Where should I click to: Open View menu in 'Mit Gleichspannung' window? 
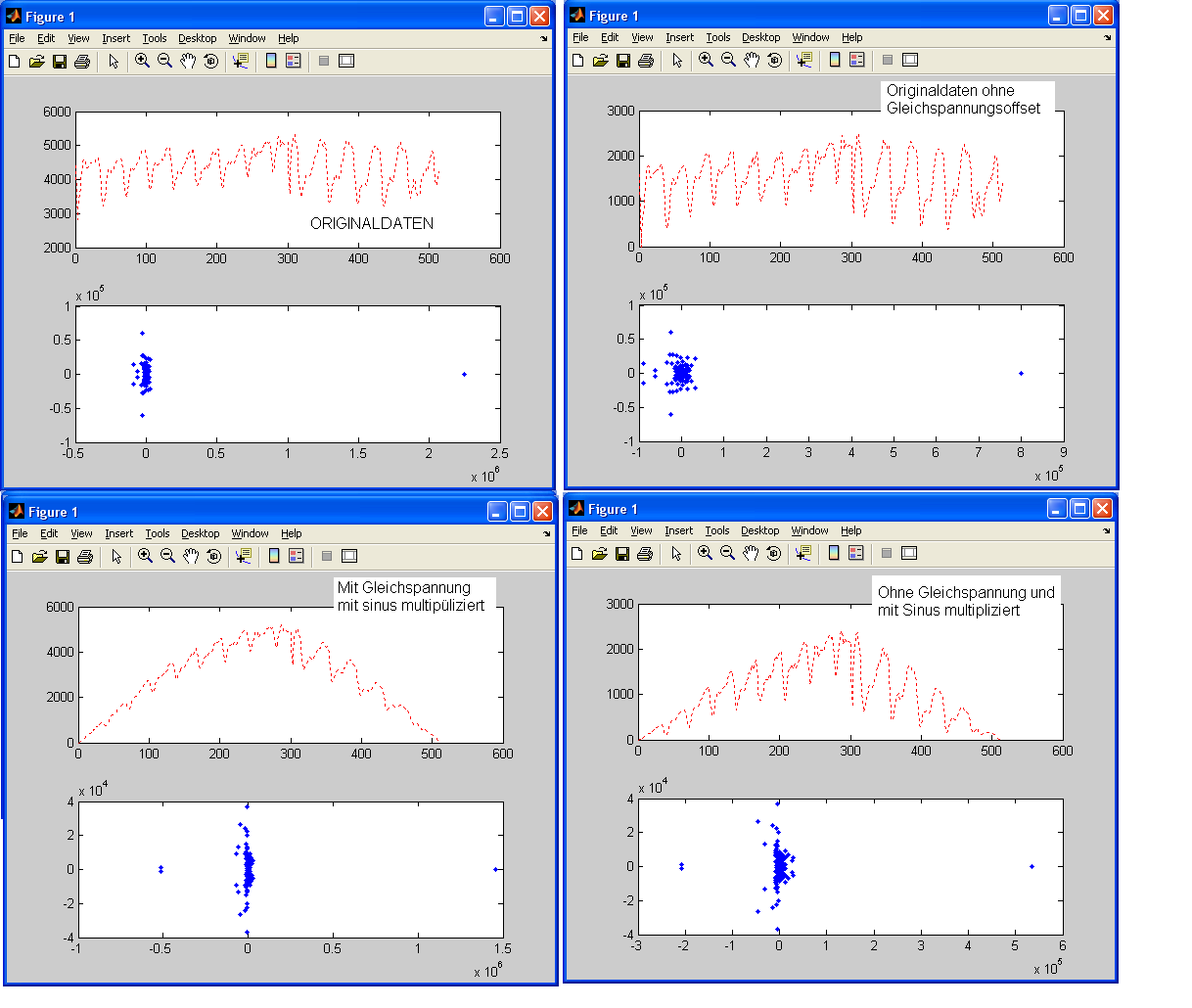(81, 533)
